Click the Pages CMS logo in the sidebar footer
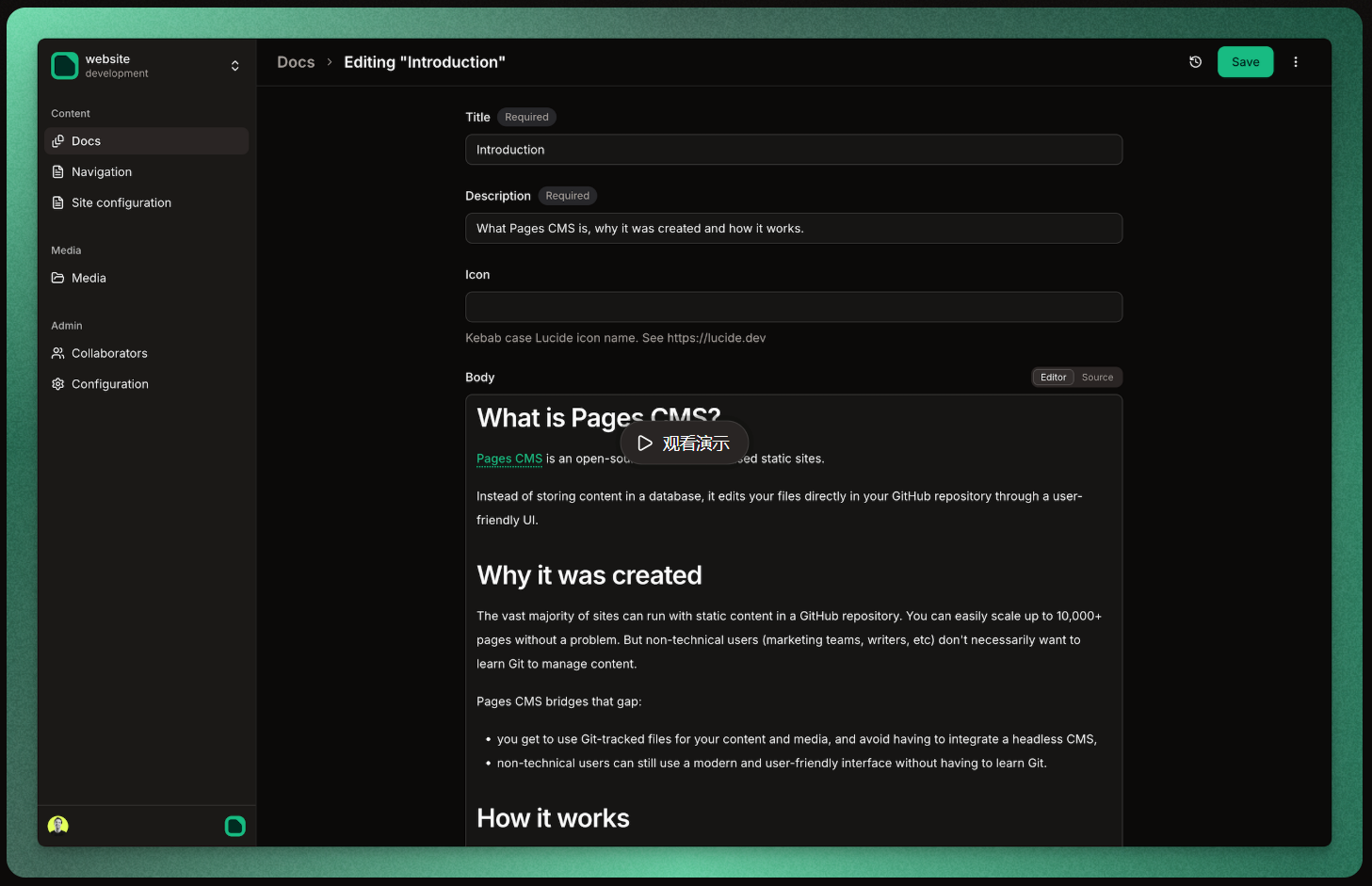Image resolution: width=1372 pixels, height=886 pixels. [x=234, y=826]
